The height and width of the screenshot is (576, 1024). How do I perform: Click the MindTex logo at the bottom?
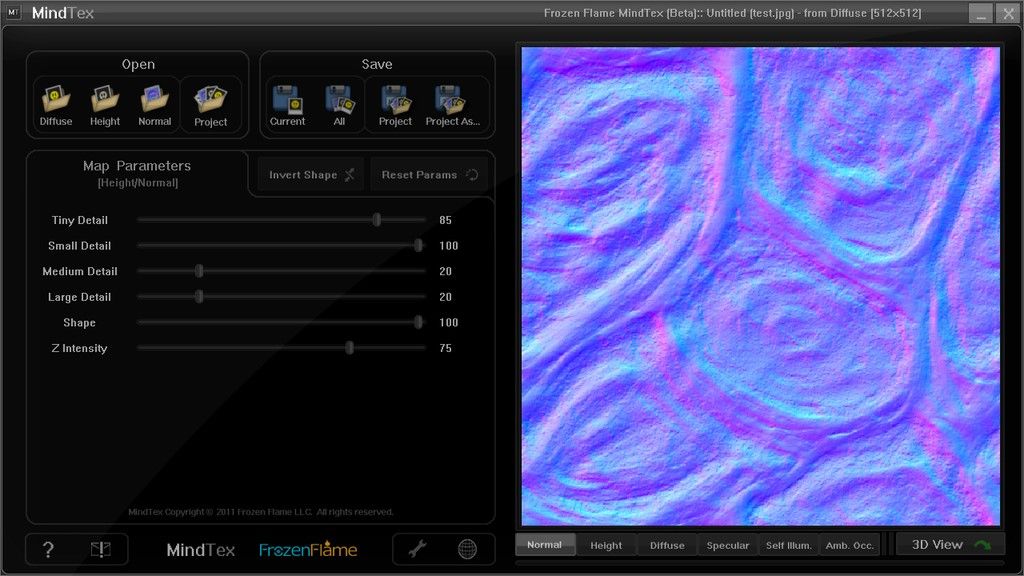click(200, 550)
